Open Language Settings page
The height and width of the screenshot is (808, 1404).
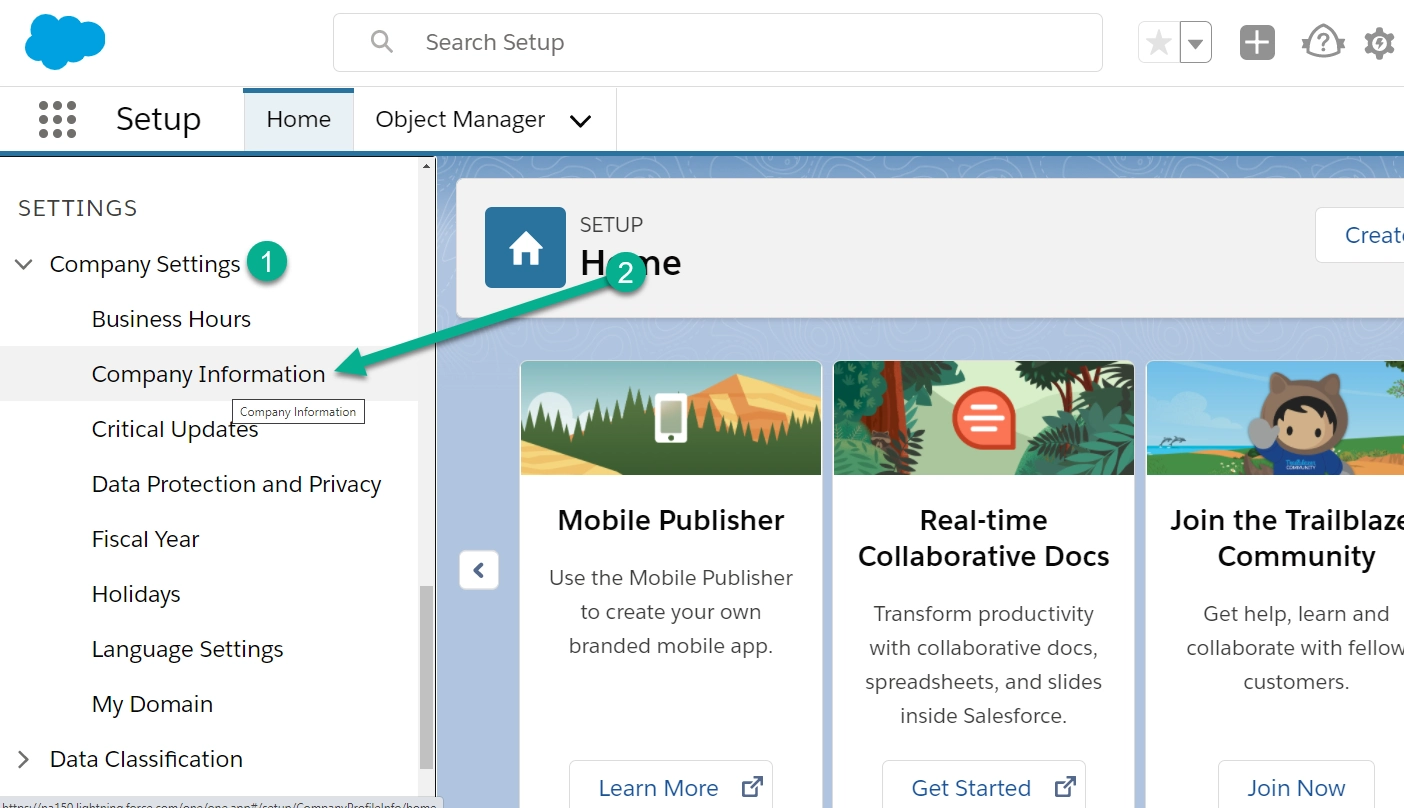(x=187, y=649)
